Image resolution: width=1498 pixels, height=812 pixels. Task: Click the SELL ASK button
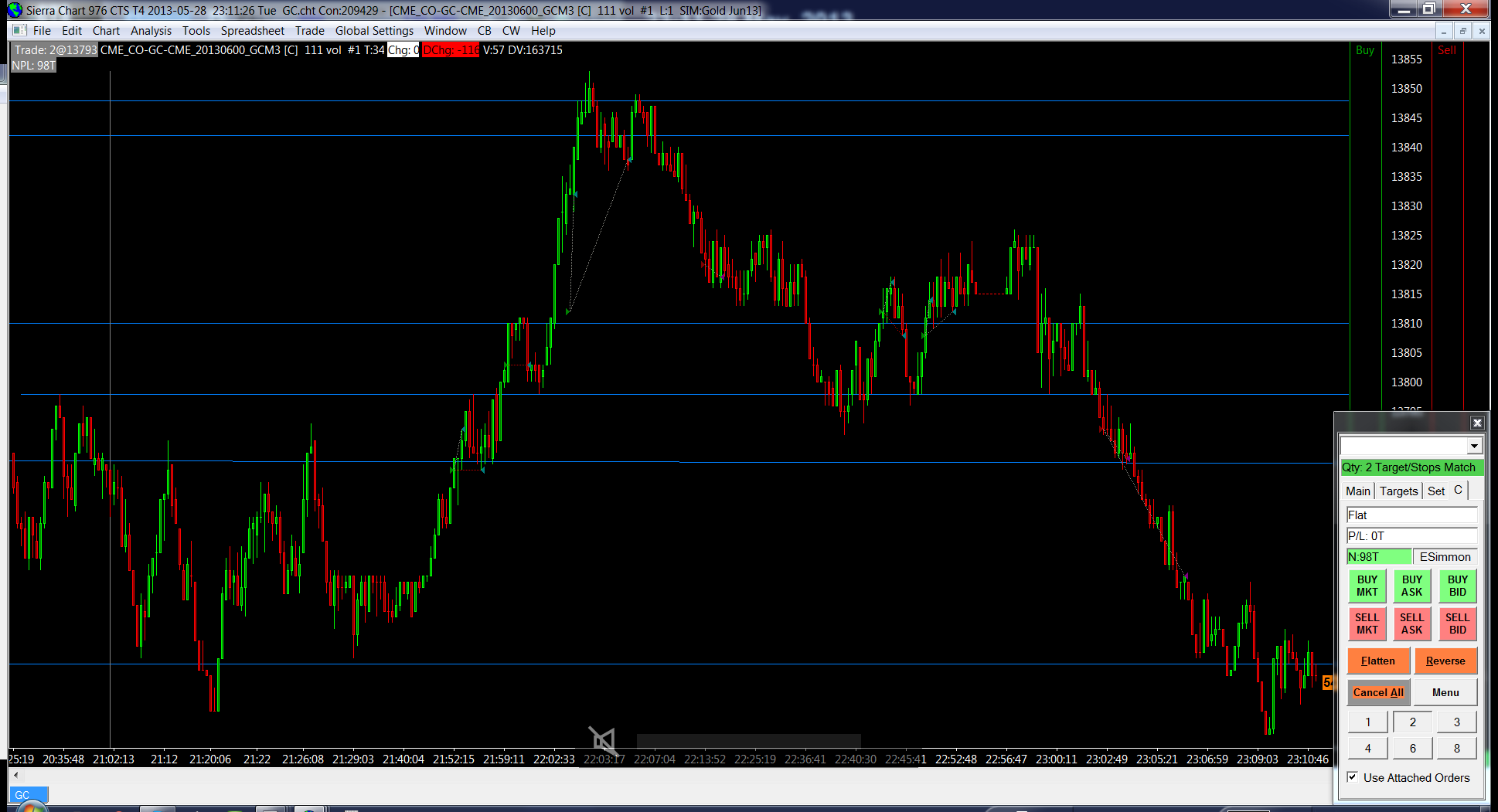coord(1411,623)
